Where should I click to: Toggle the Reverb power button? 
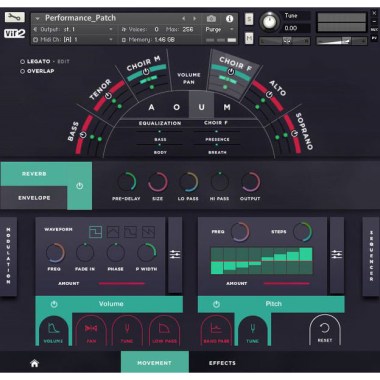coord(79,186)
